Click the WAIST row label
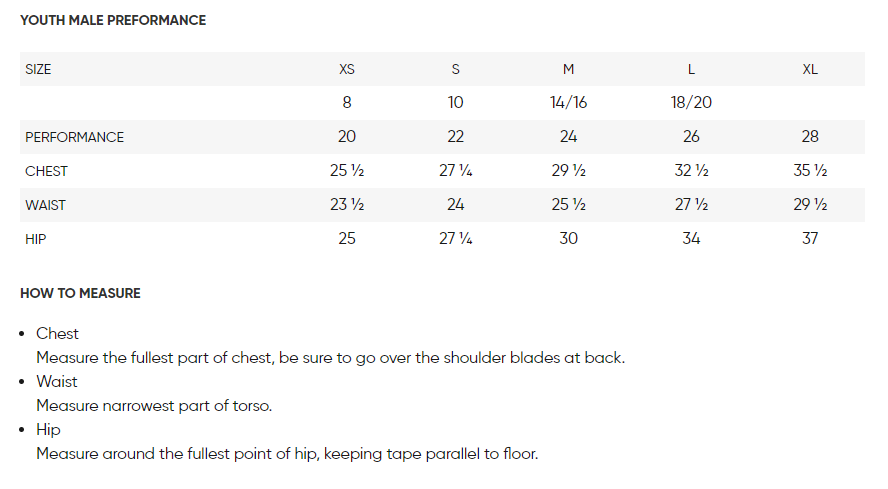The image size is (888, 489). tap(45, 205)
